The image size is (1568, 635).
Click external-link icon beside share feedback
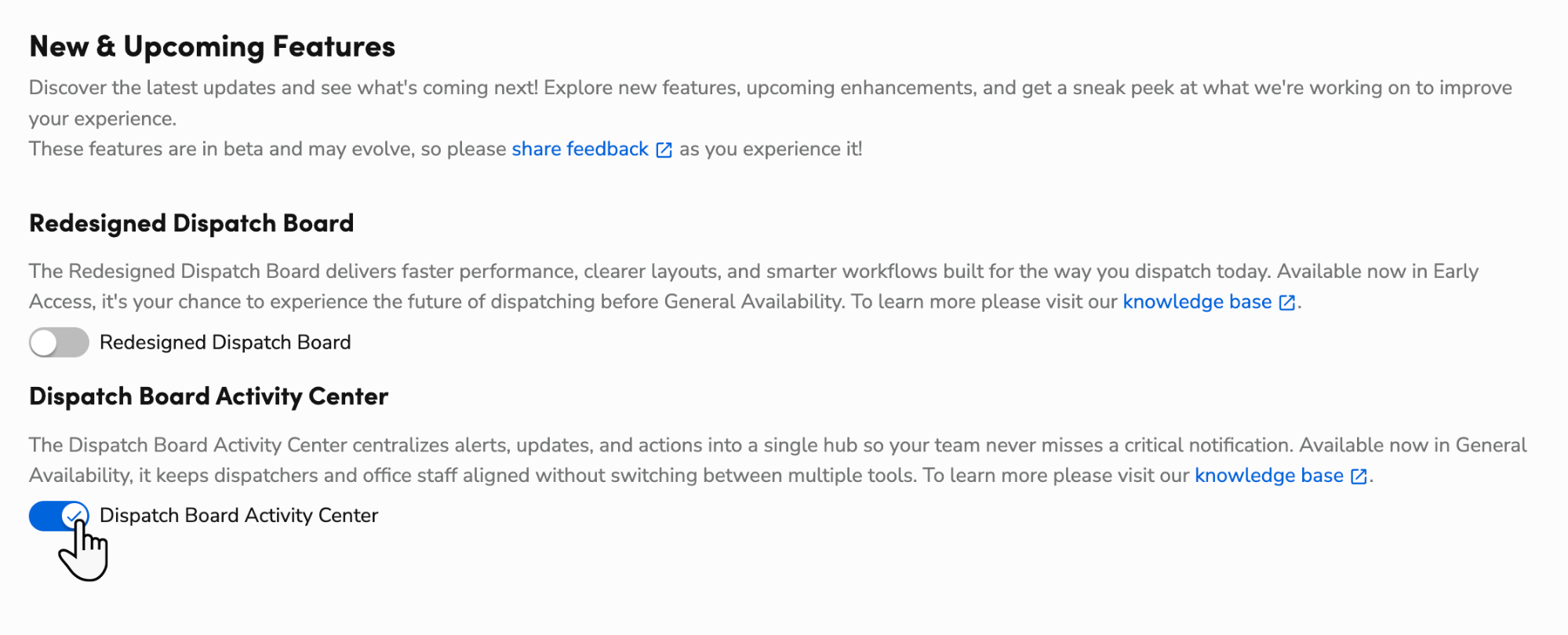coord(664,150)
